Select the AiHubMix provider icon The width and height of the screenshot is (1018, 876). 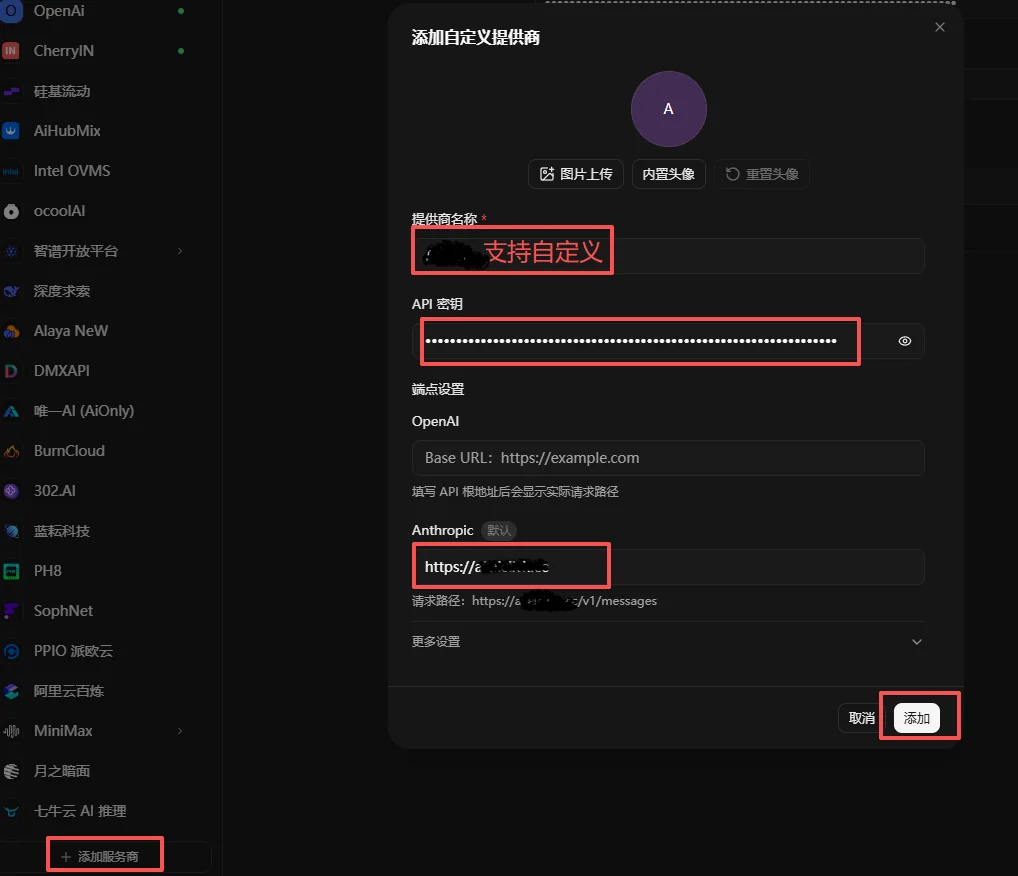point(11,131)
